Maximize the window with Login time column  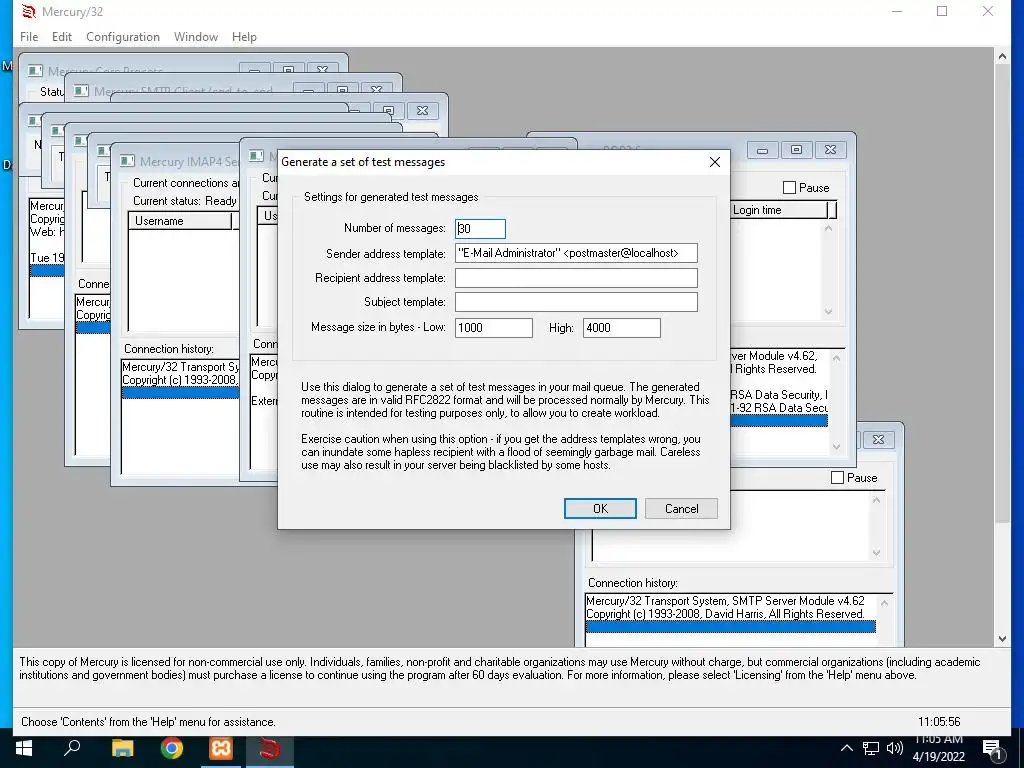coord(796,150)
